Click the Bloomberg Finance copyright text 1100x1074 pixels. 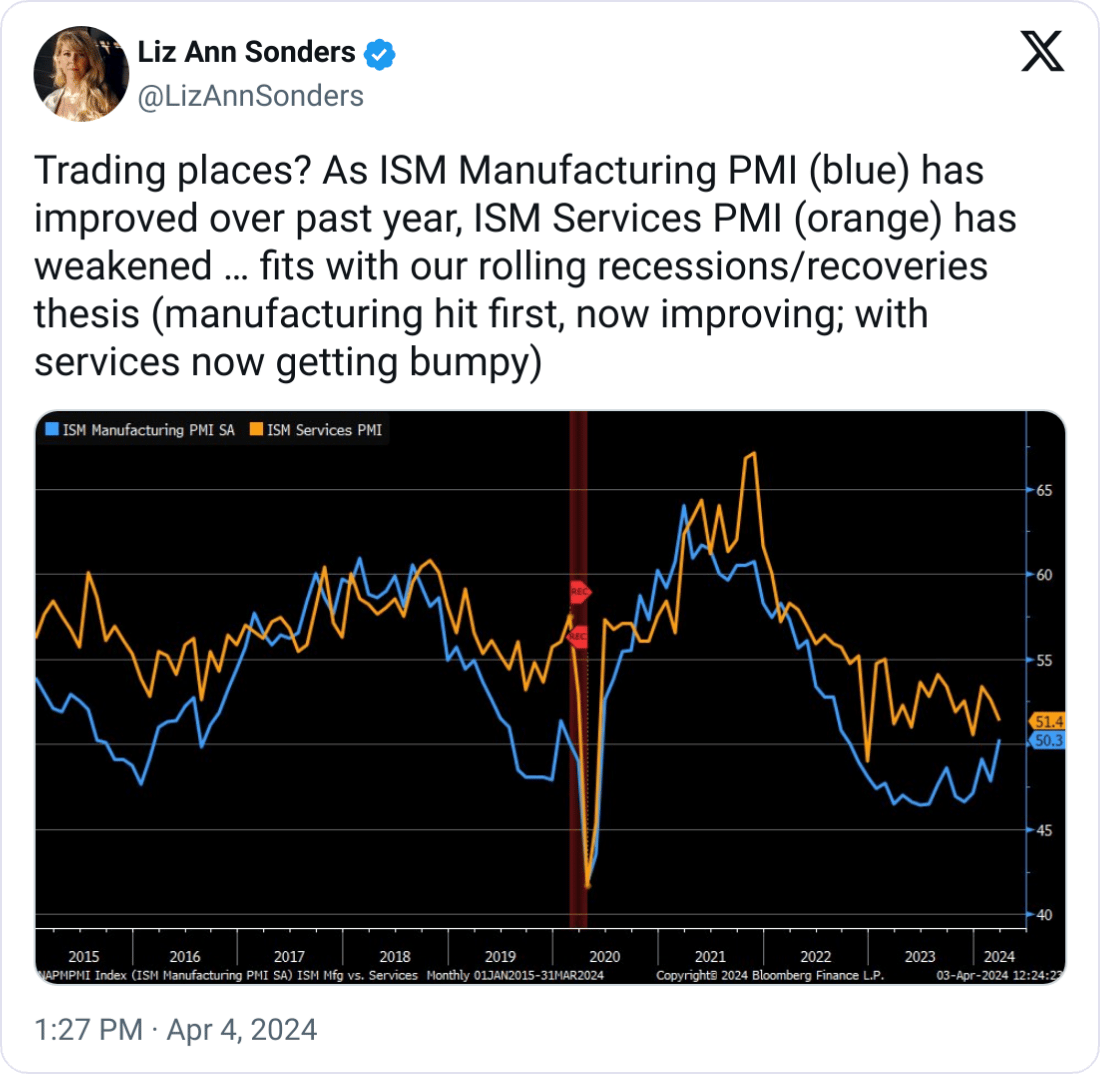770,975
